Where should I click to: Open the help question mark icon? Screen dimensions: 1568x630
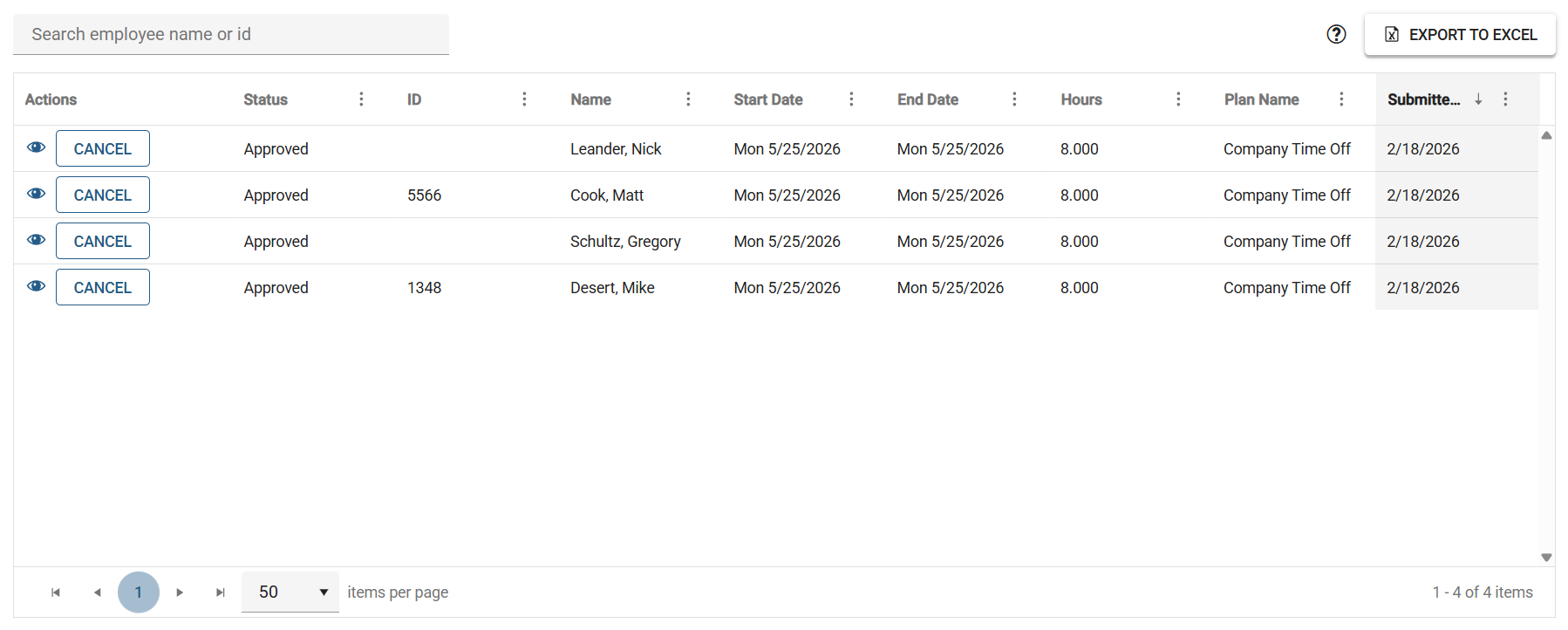click(1336, 34)
